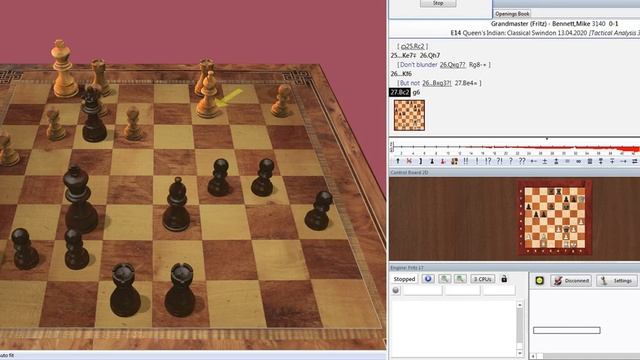640x360 pixels.
Task: Click the 3 CPUs button
Action: (482, 279)
